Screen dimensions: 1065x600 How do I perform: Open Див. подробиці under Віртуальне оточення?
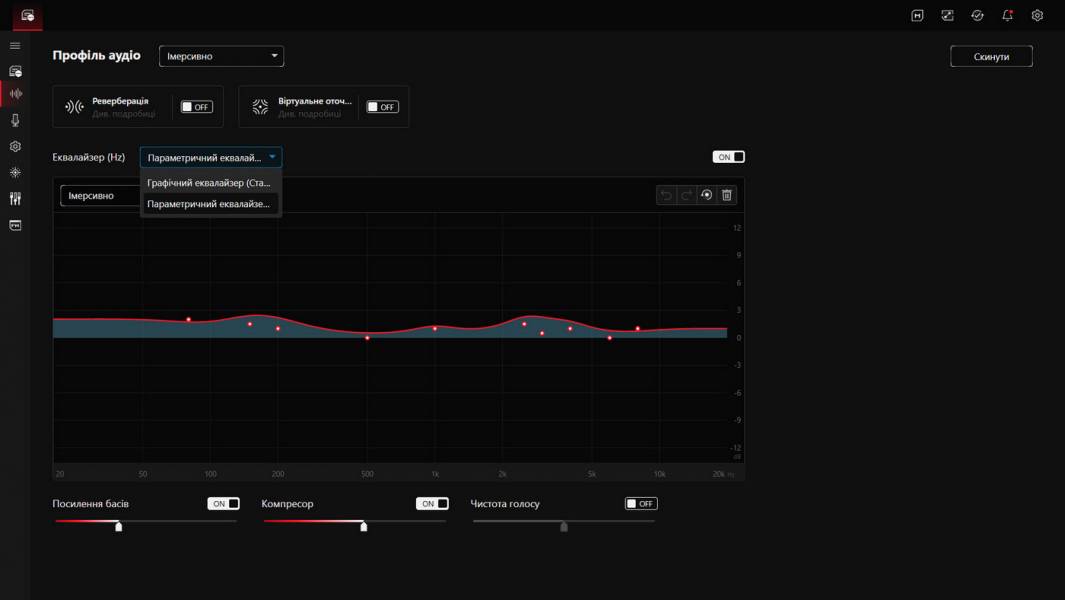pos(310,114)
